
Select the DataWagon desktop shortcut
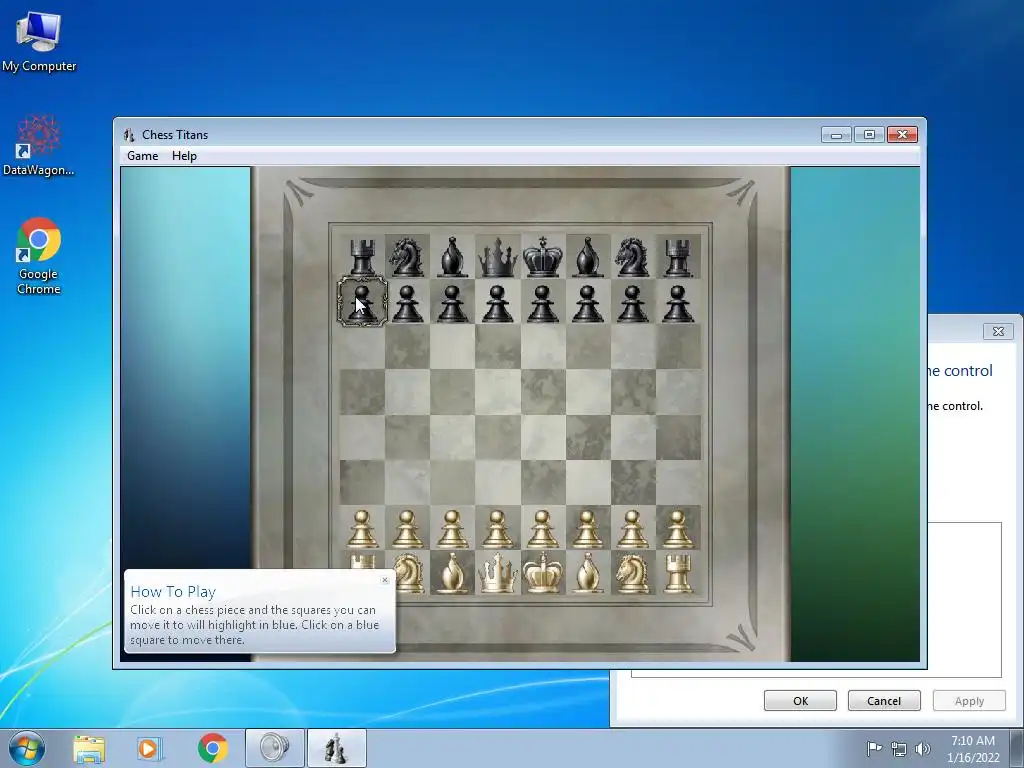[x=39, y=145]
